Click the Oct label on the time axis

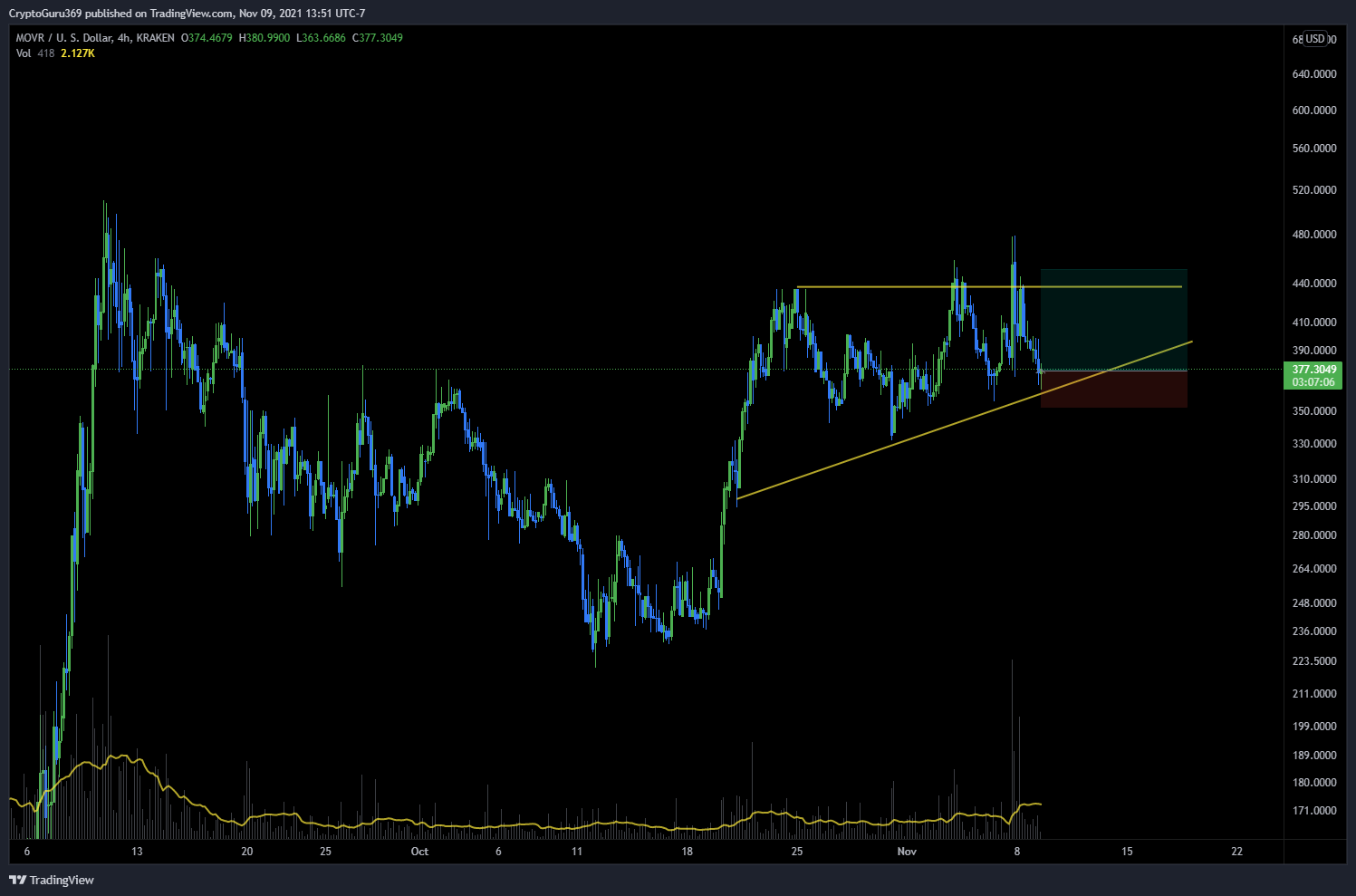tap(419, 852)
